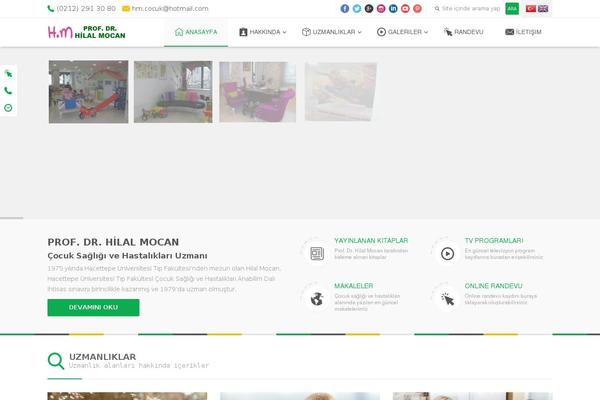Viewport: 600px width, 400px height.
Task: Open the office with purple chairs thumbnail
Action: [x=258, y=92]
